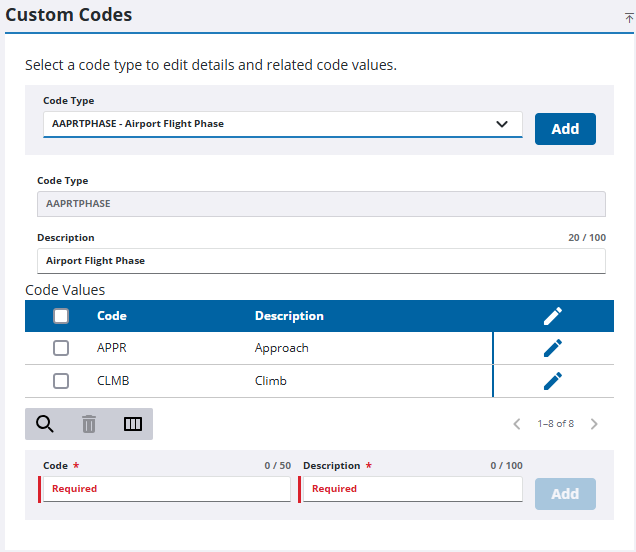Go to previous page of code values

coord(517,424)
